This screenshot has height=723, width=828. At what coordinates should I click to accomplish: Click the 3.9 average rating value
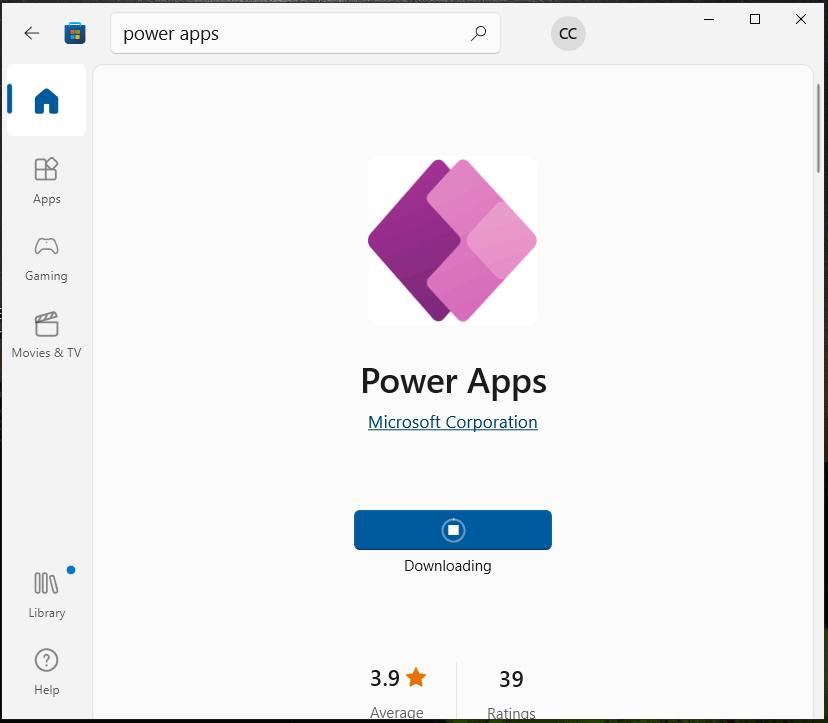point(385,678)
